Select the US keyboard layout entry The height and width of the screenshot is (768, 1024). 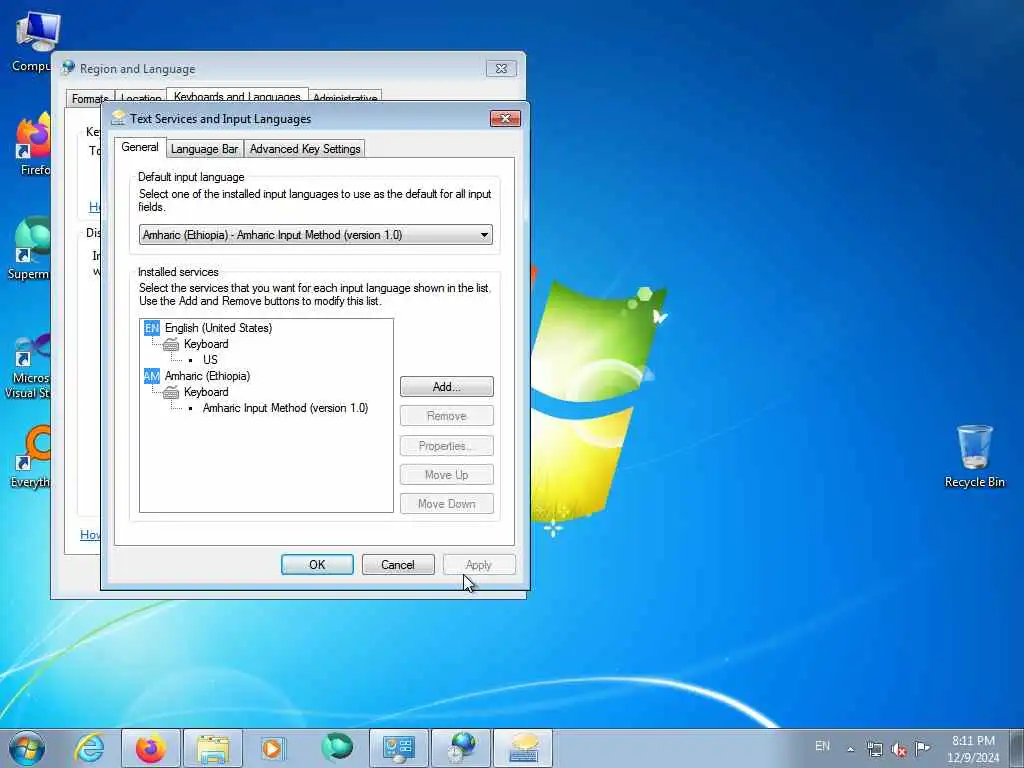210,360
